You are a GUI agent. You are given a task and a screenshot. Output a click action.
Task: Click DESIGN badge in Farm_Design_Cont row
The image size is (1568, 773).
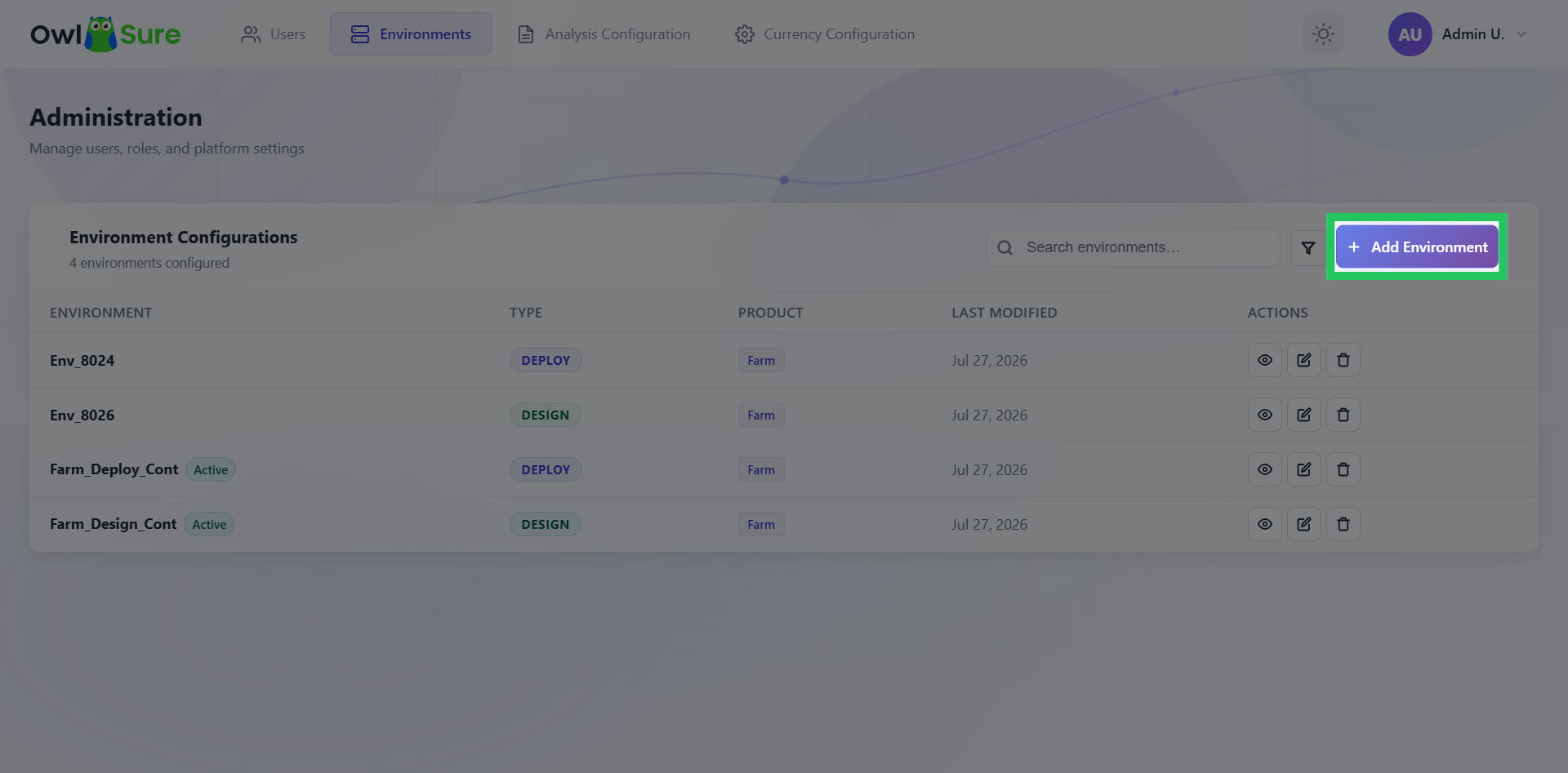tap(546, 524)
